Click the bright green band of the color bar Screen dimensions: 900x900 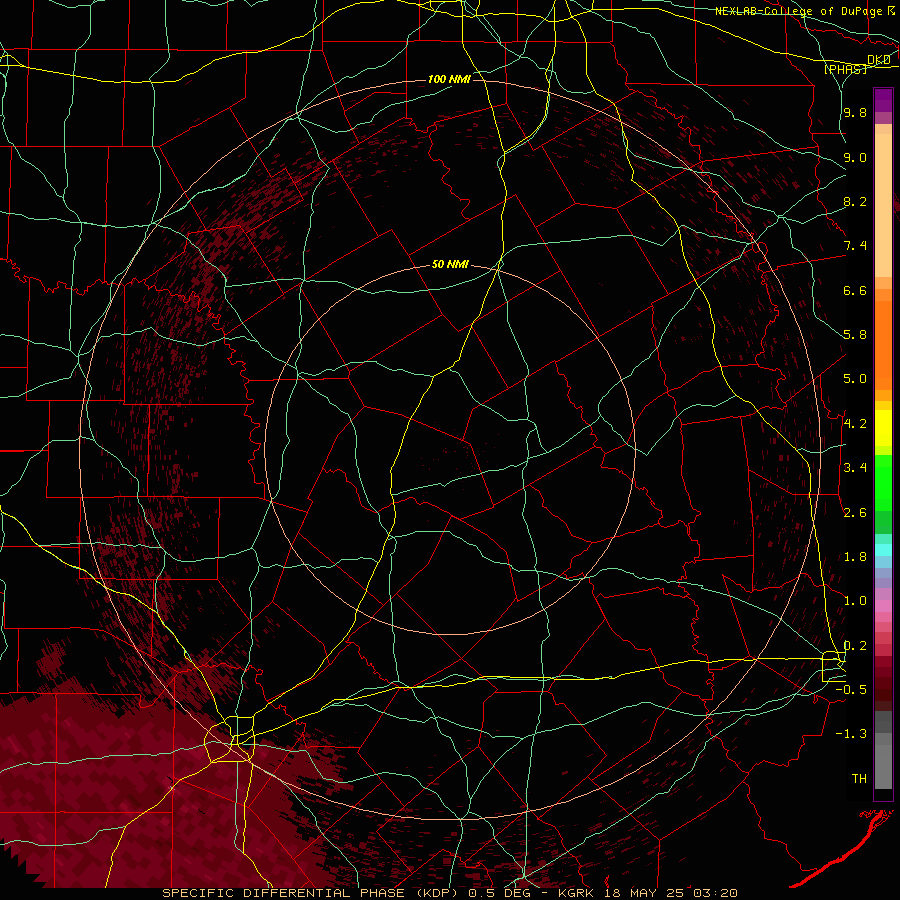(883, 482)
